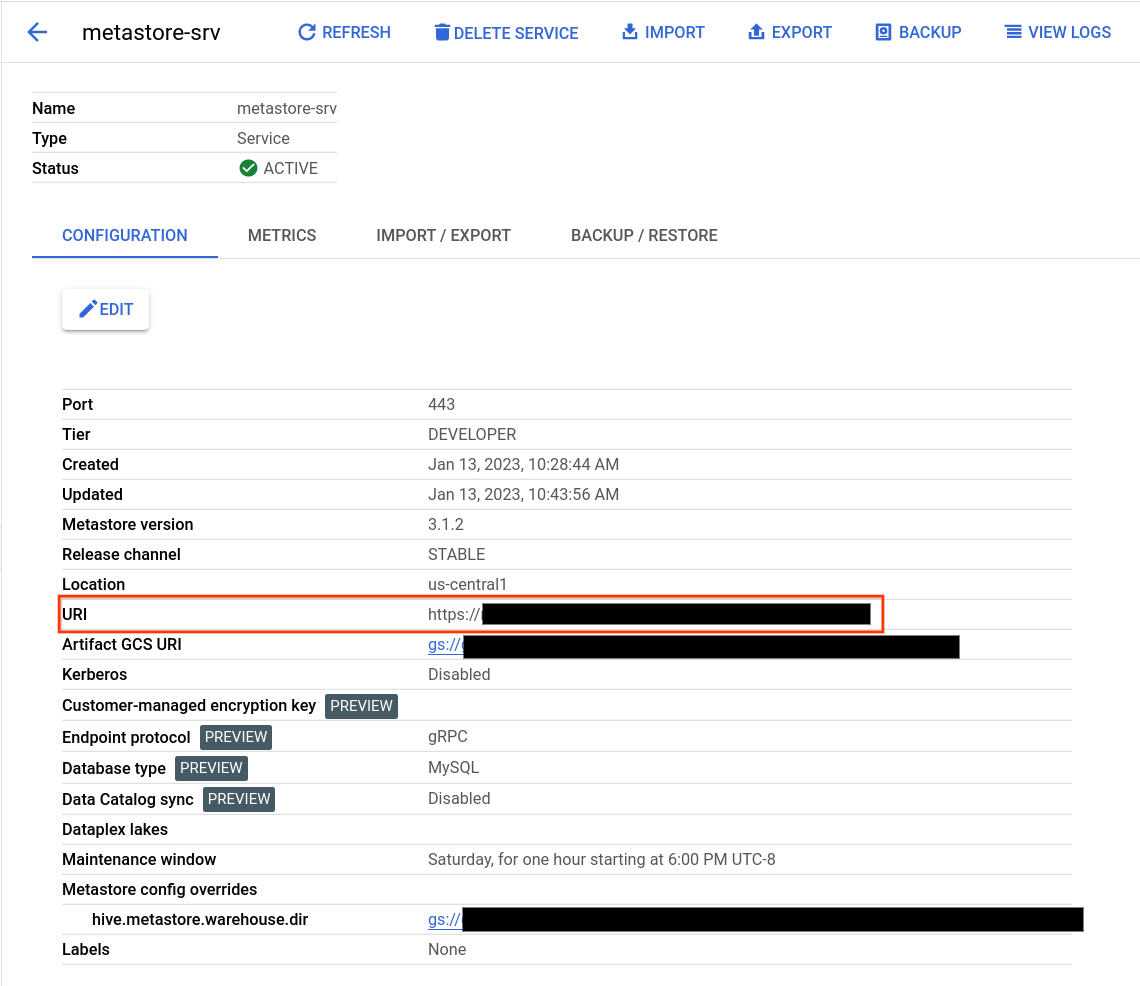Open the Artifact GCS URI gs:// link
The image size is (1140, 986).
(x=443, y=644)
